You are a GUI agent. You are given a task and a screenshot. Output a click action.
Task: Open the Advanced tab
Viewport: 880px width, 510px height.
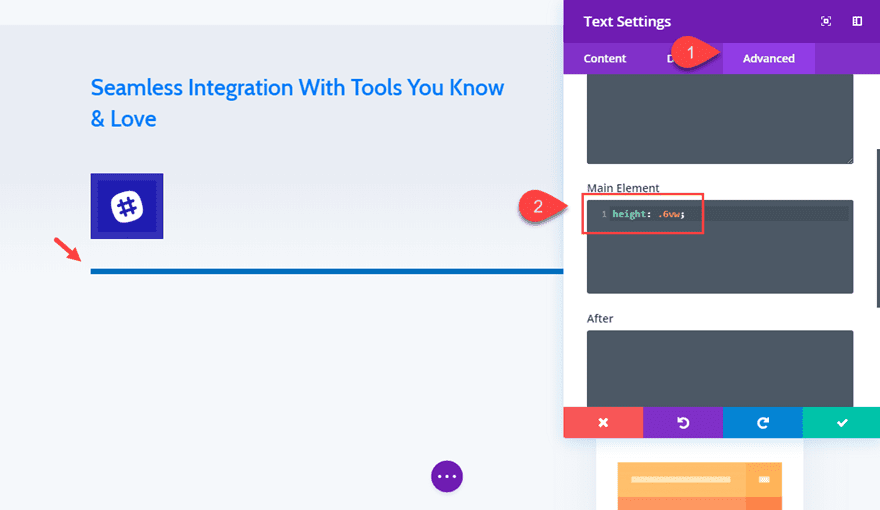(768, 58)
